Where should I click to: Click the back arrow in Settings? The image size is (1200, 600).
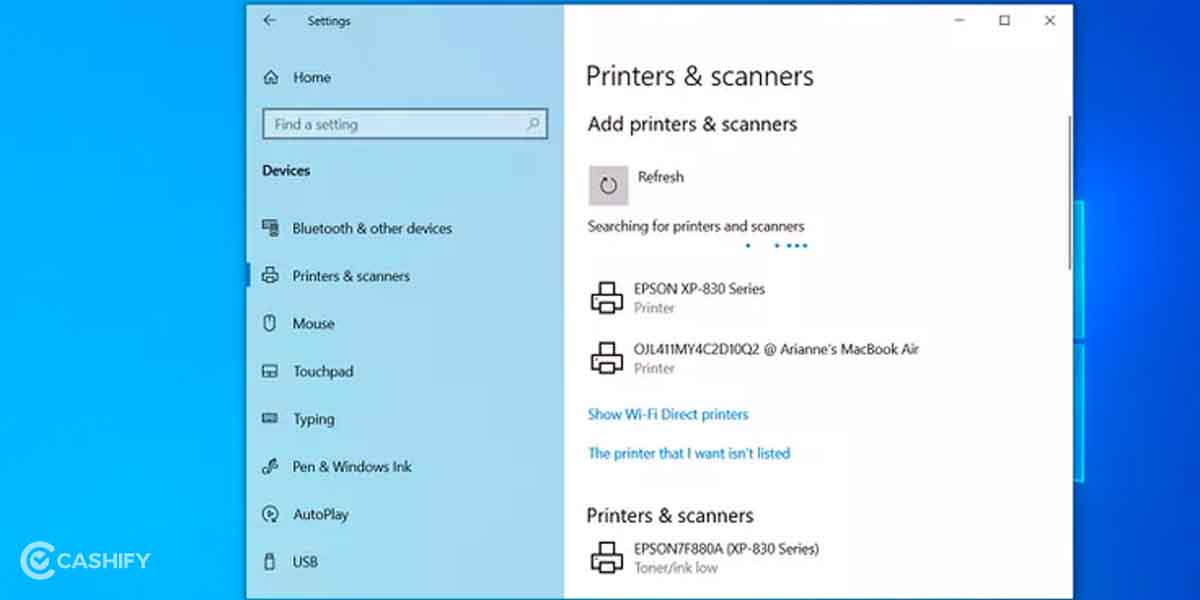point(268,20)
